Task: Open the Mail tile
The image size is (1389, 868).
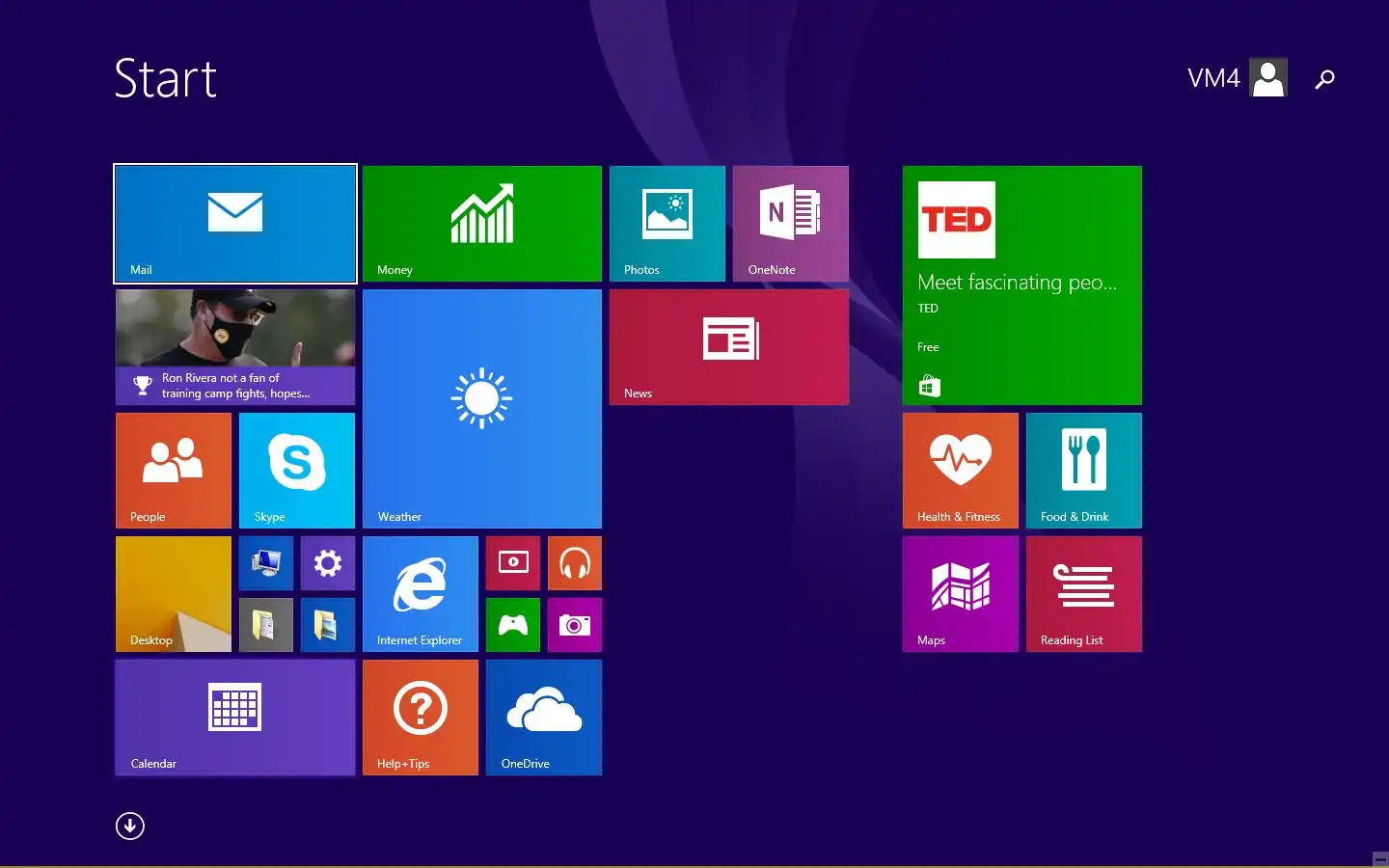Action: coord(235,224)
